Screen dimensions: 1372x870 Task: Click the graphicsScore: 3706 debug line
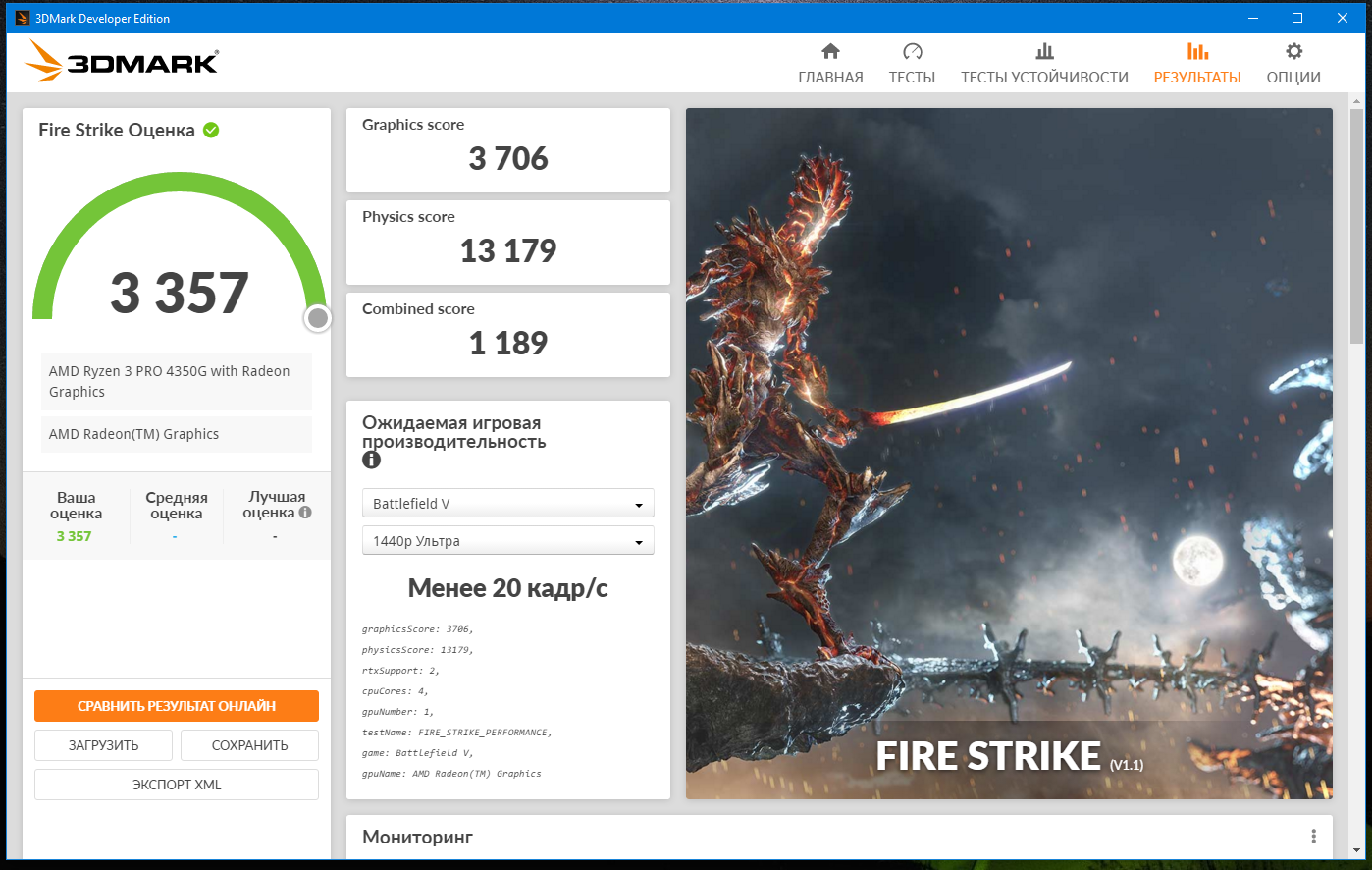418,629
